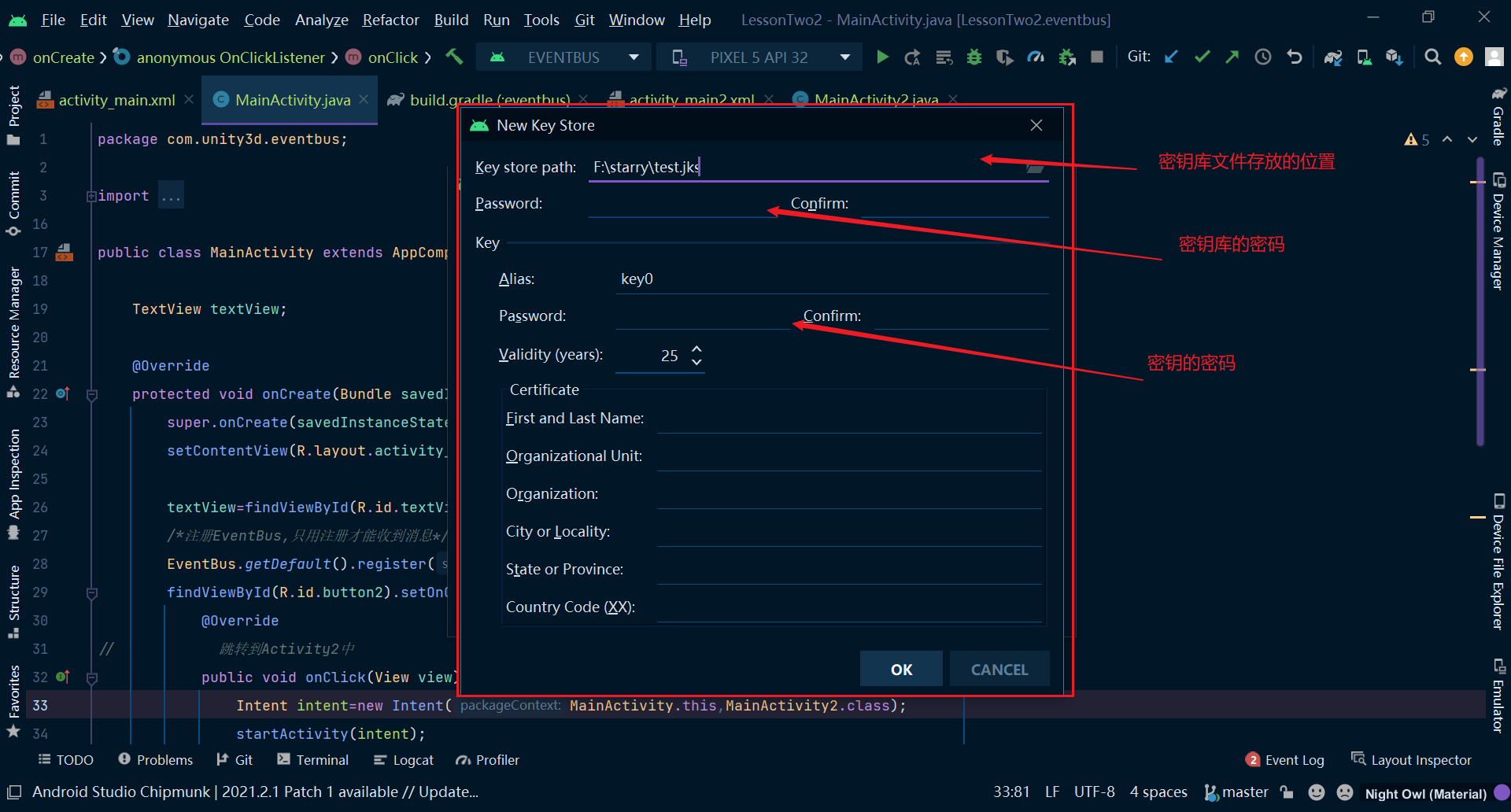Start debugging with the green bug icon
The width and height of the screenshot is (1511, 812).
click(974, 57)
